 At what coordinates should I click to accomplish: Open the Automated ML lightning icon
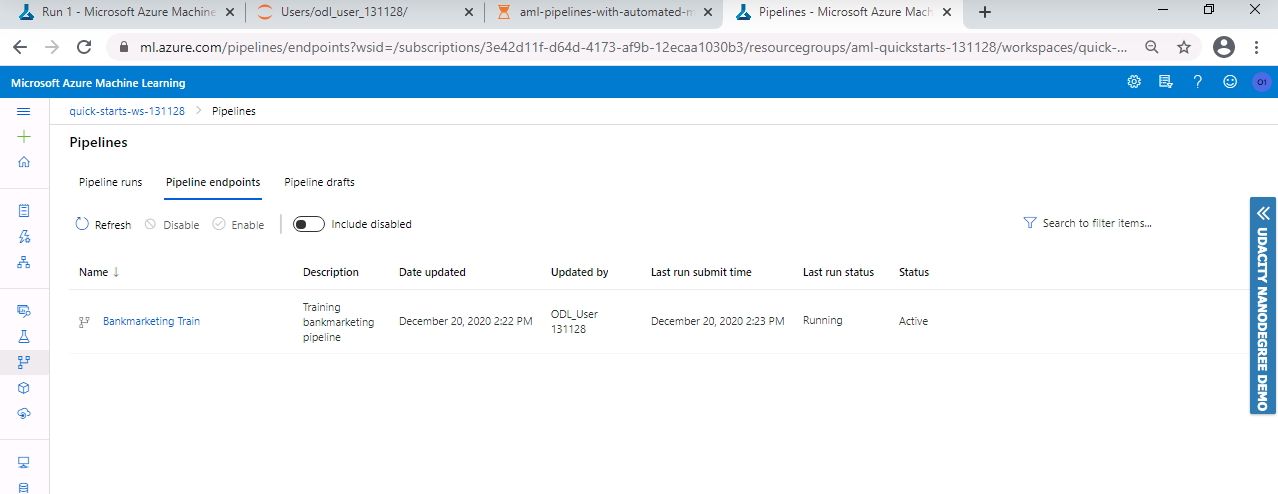pos(24,237)
